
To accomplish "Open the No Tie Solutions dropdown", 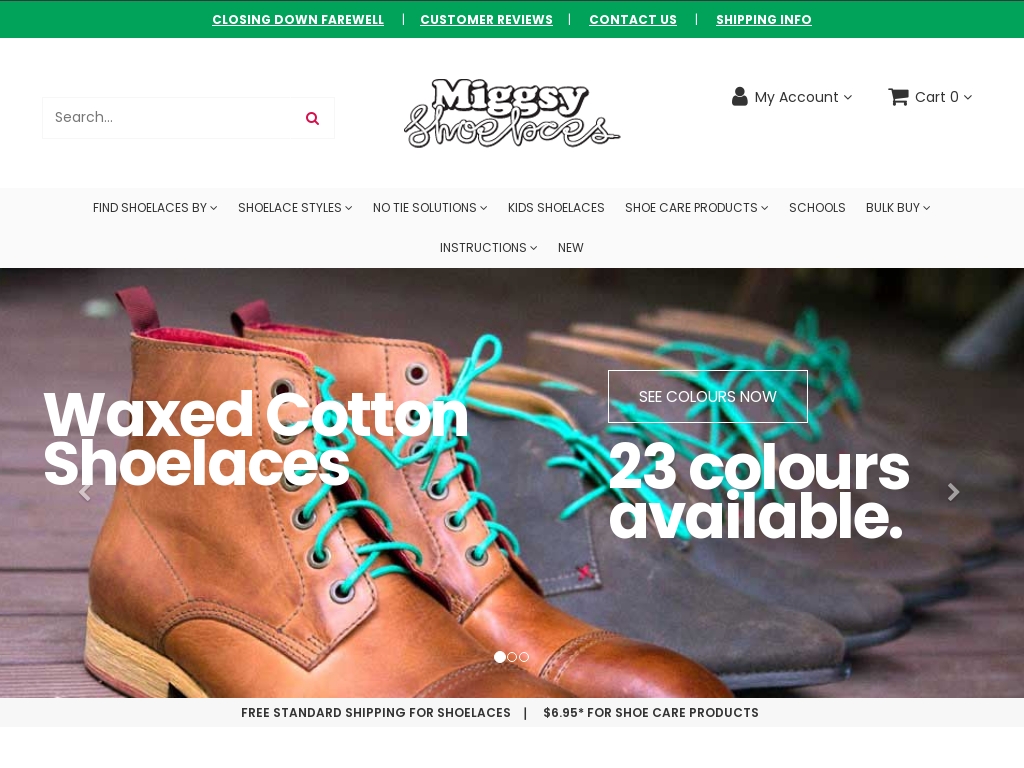I will (x=430, y=208).
